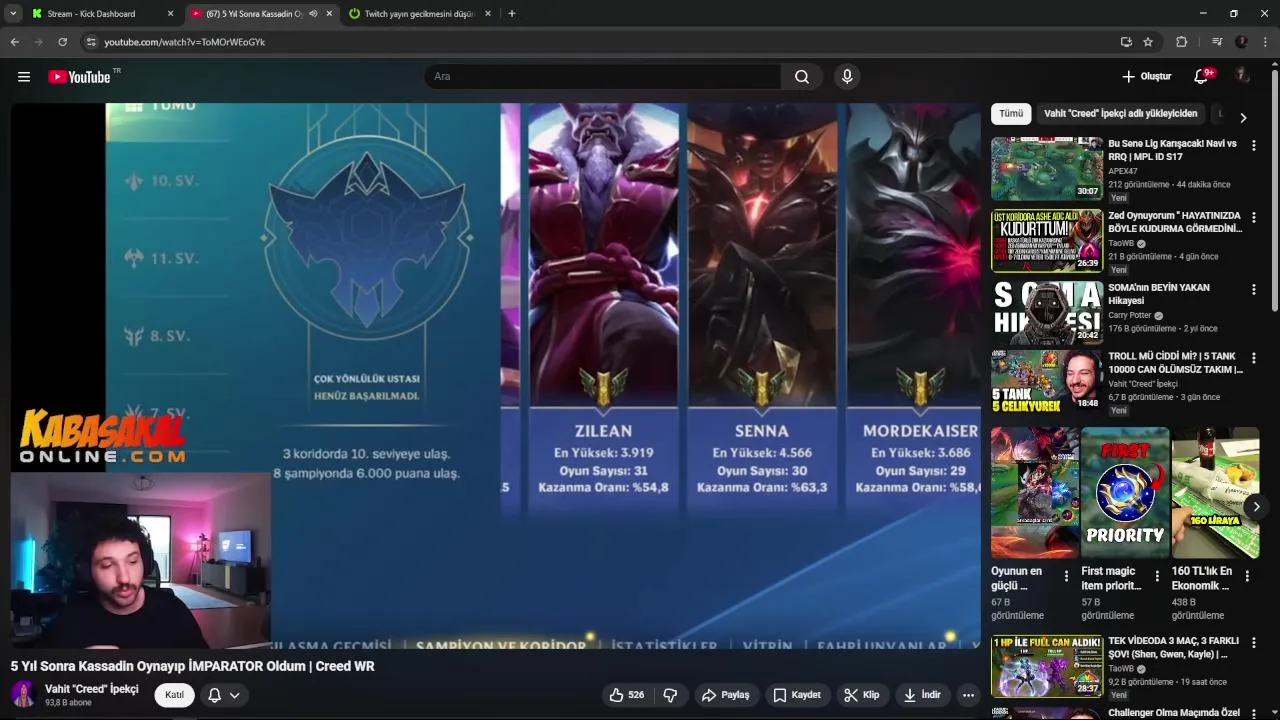Viewport: 1280px width, 720px height.
Task: Dislike the video with thumbs down
Action: pyautogui.click(x=670, y=695)
